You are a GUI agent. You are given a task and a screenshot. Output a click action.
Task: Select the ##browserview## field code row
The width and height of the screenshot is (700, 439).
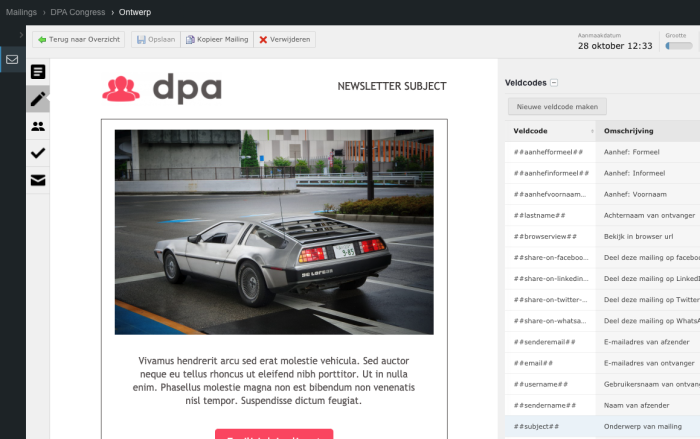pos(546,236)
